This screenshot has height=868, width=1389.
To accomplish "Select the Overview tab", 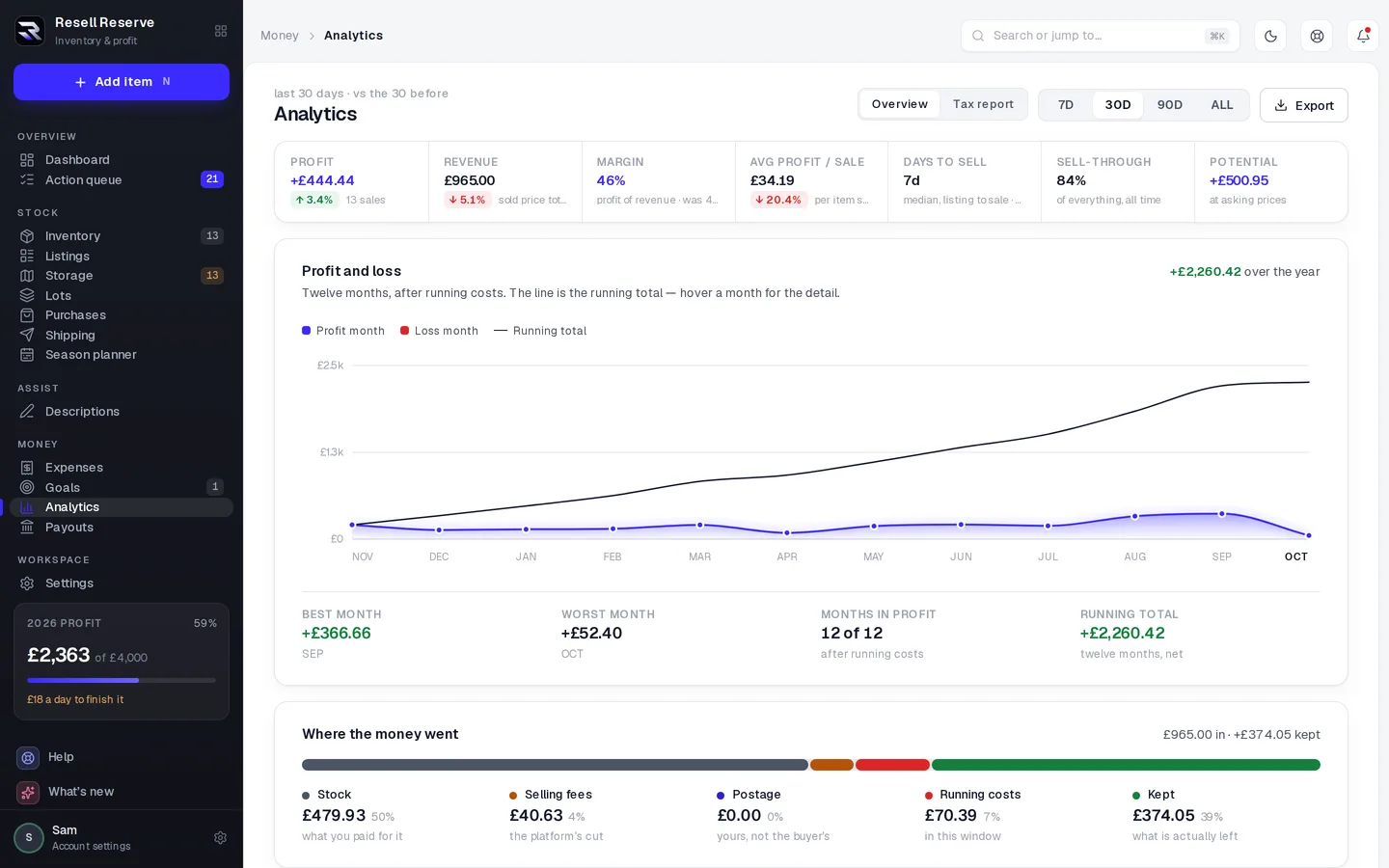I will [900, 104].
